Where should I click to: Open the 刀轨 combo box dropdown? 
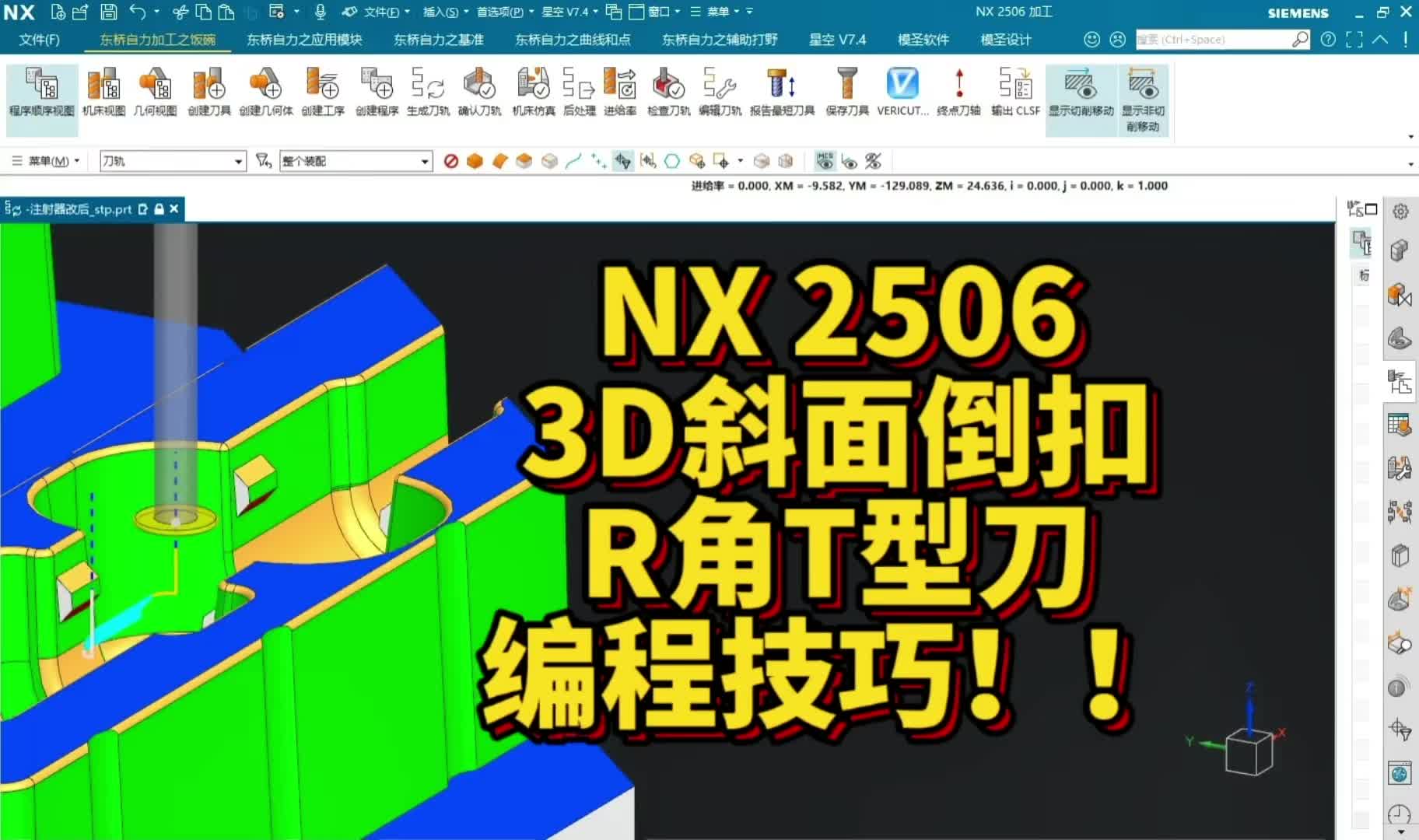(x=239, y=161)
